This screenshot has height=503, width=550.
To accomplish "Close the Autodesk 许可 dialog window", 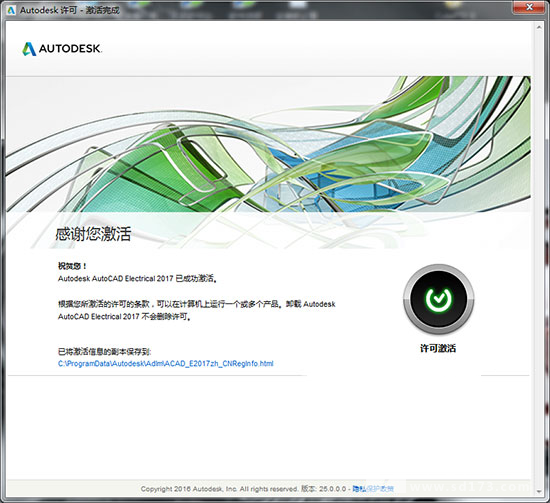I will pyautogui.click(x=529, y=7).
